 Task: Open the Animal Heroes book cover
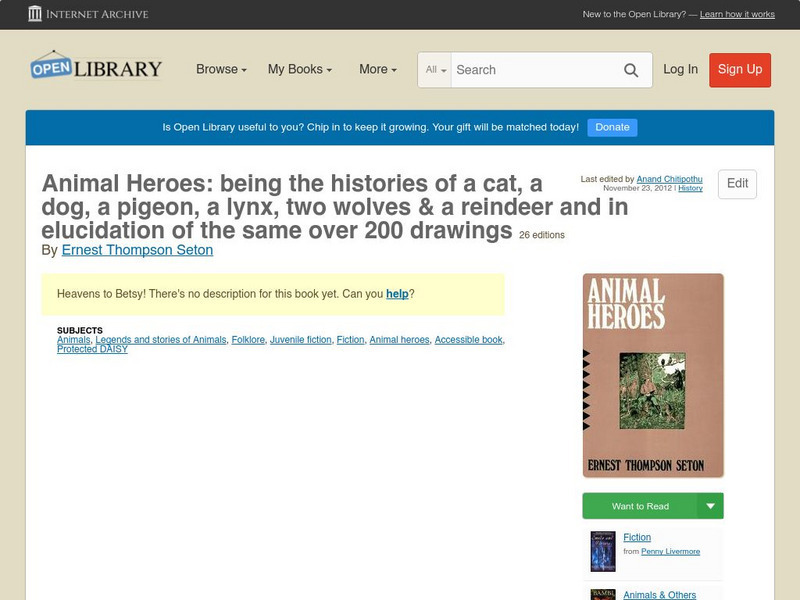coord(653,375)
